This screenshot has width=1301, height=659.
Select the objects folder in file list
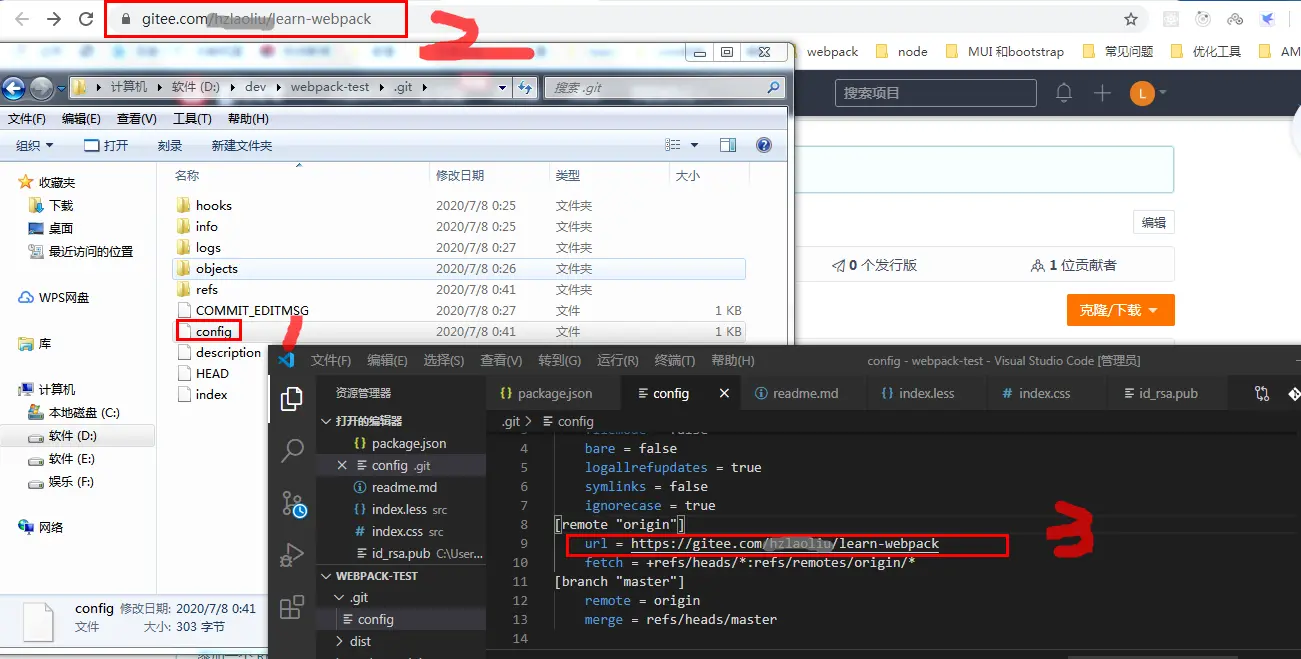[460, 269]
